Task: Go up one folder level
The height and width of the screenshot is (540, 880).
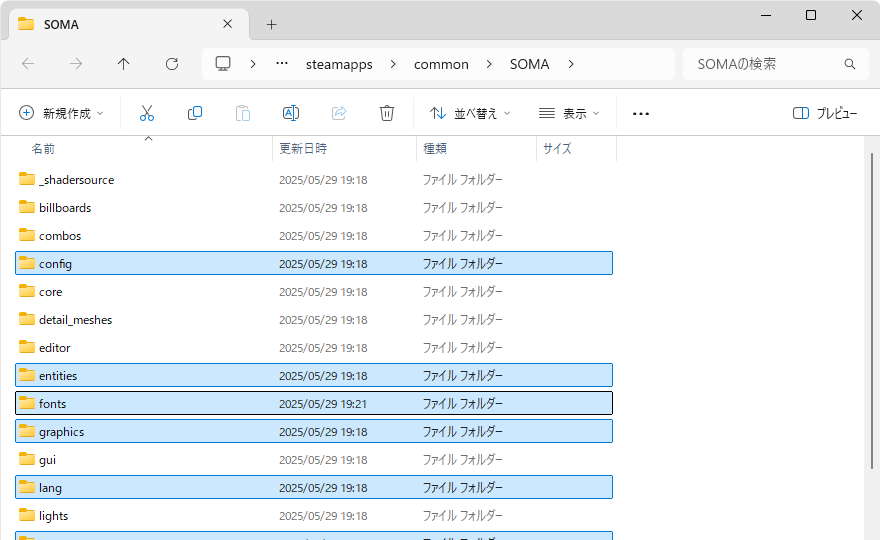Action: pyautogui.click(x=123, y=64)
